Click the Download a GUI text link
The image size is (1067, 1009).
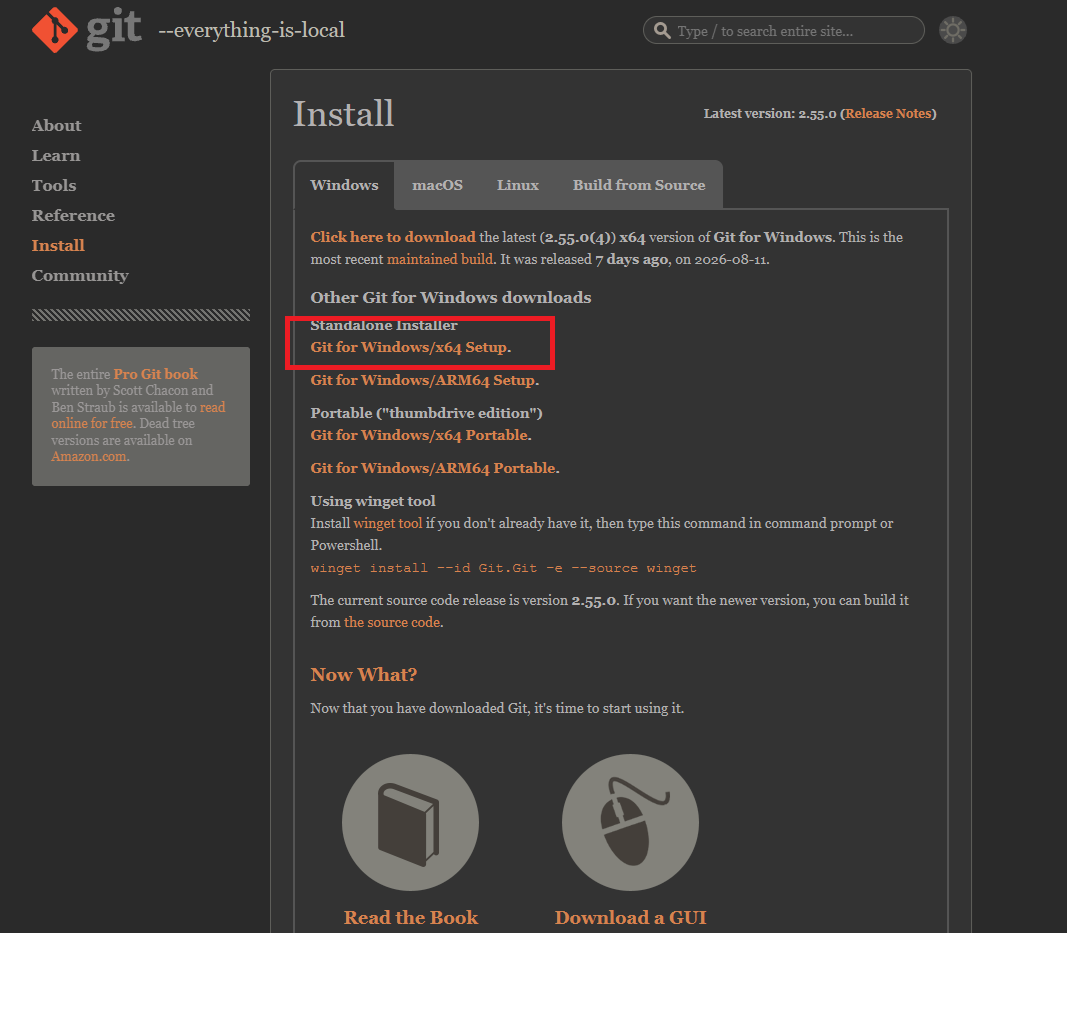pos(630,917)
